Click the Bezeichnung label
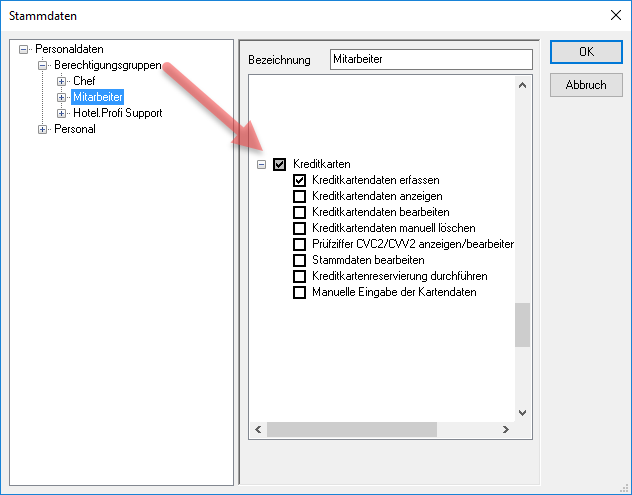The image size is (632, 495). pos(279,60)
